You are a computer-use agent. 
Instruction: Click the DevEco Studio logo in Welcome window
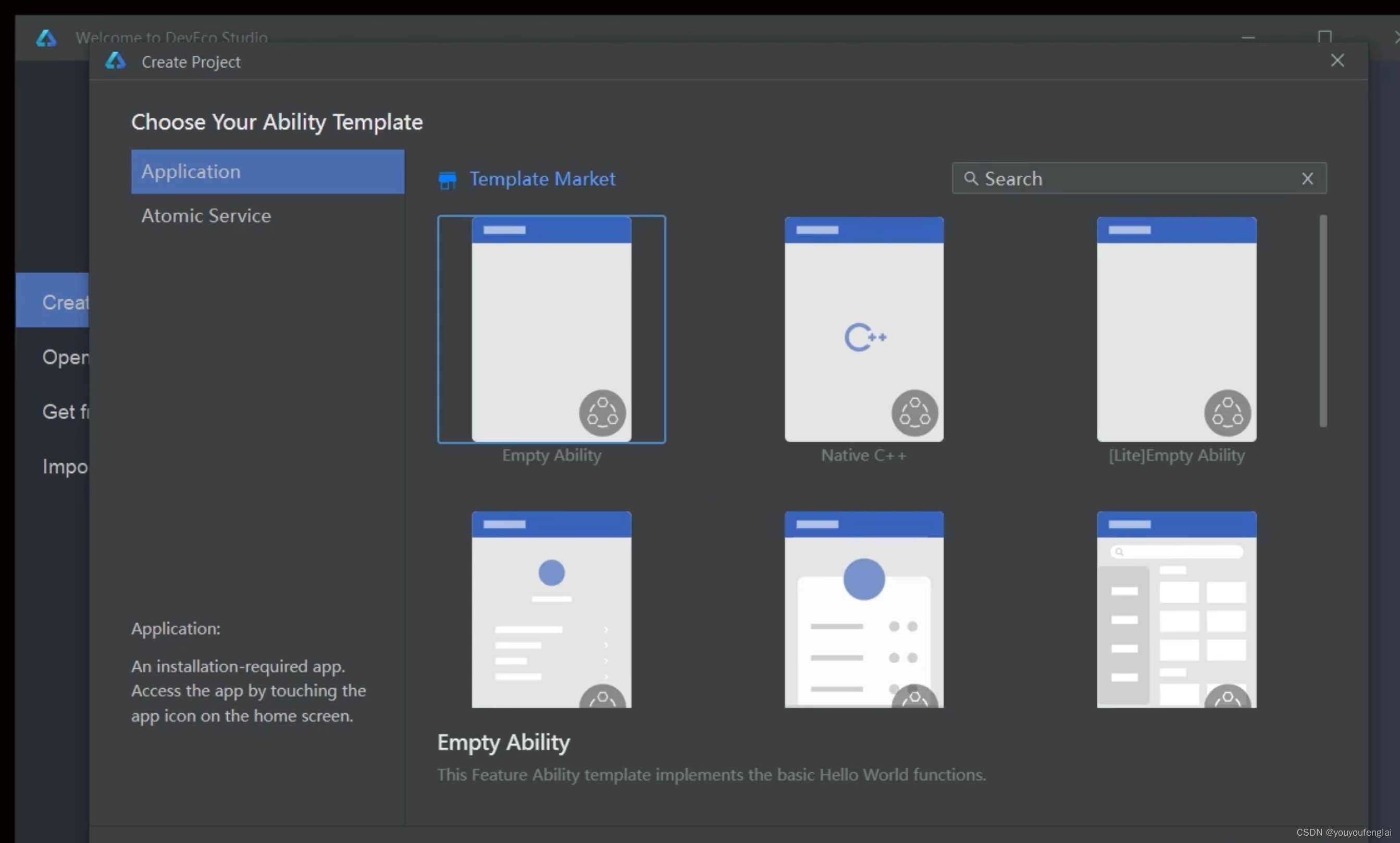(x=46, y=38)
